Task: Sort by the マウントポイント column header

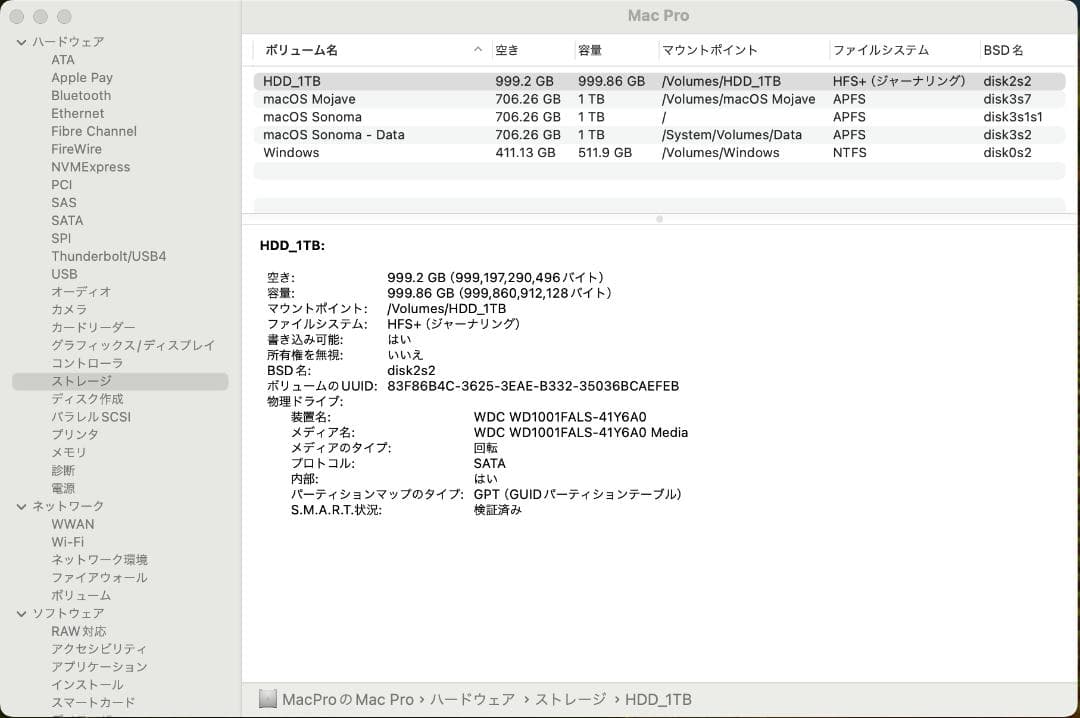Action: (709, 50)
